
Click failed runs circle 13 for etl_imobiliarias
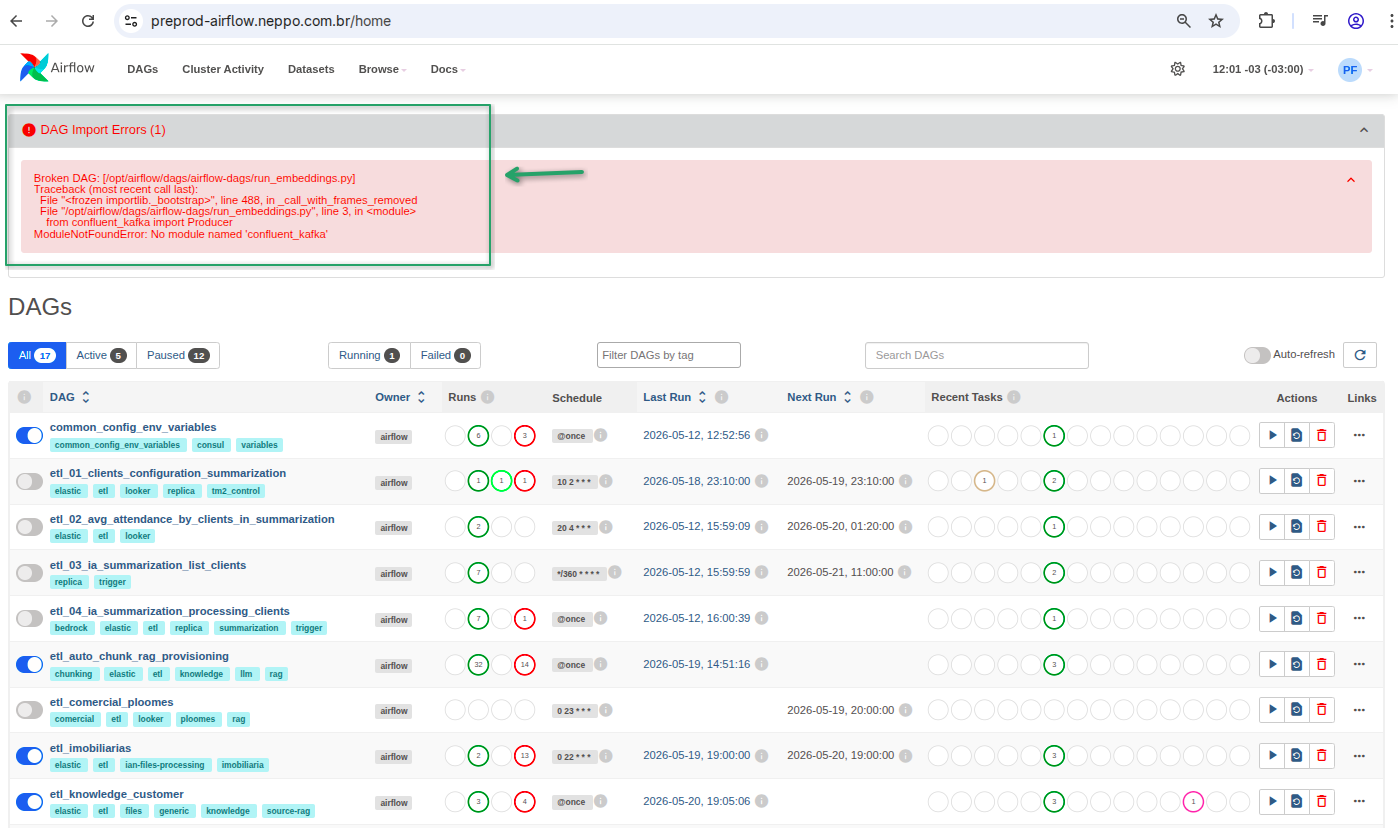pos(525,755)
